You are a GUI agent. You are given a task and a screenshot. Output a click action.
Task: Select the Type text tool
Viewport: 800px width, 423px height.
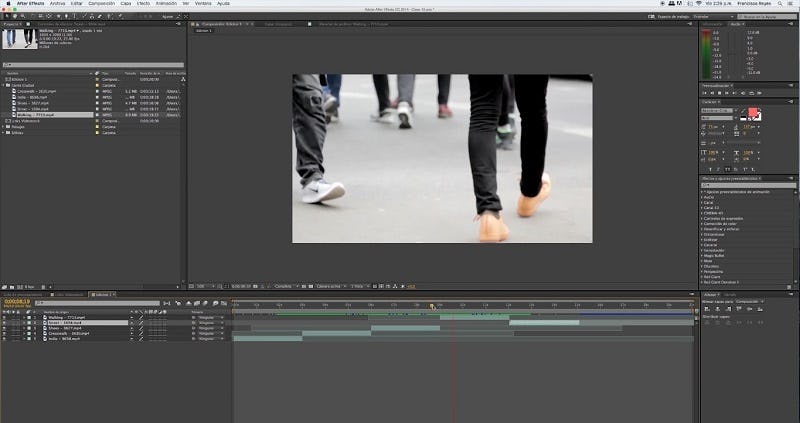(75, 16)
